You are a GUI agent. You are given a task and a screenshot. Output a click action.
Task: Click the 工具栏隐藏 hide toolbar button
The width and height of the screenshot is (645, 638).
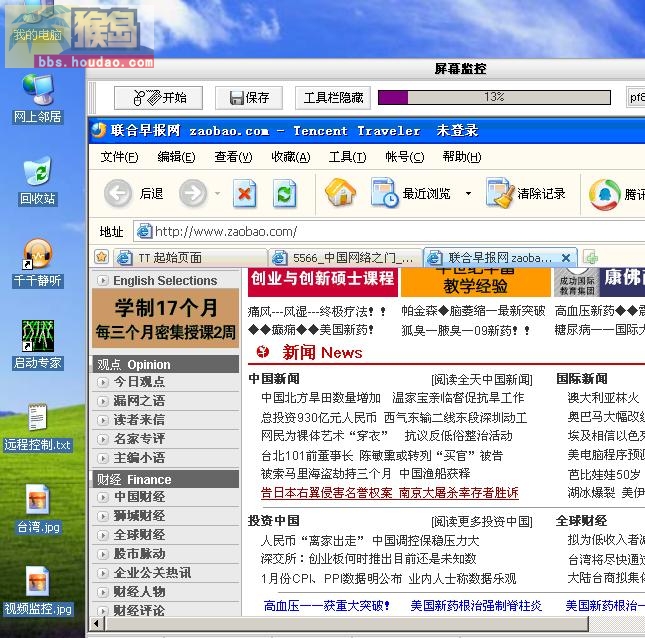pos(333,98)
